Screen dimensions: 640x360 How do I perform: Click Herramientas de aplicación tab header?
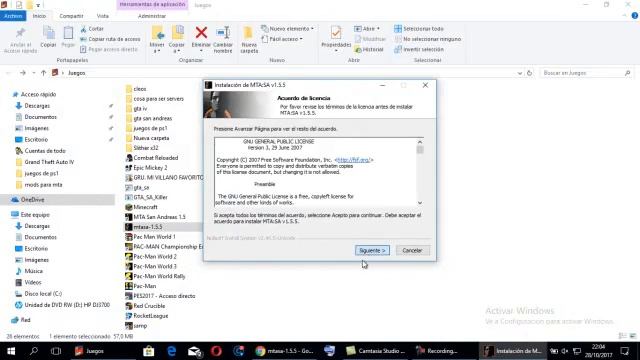(x=152, y=4)
